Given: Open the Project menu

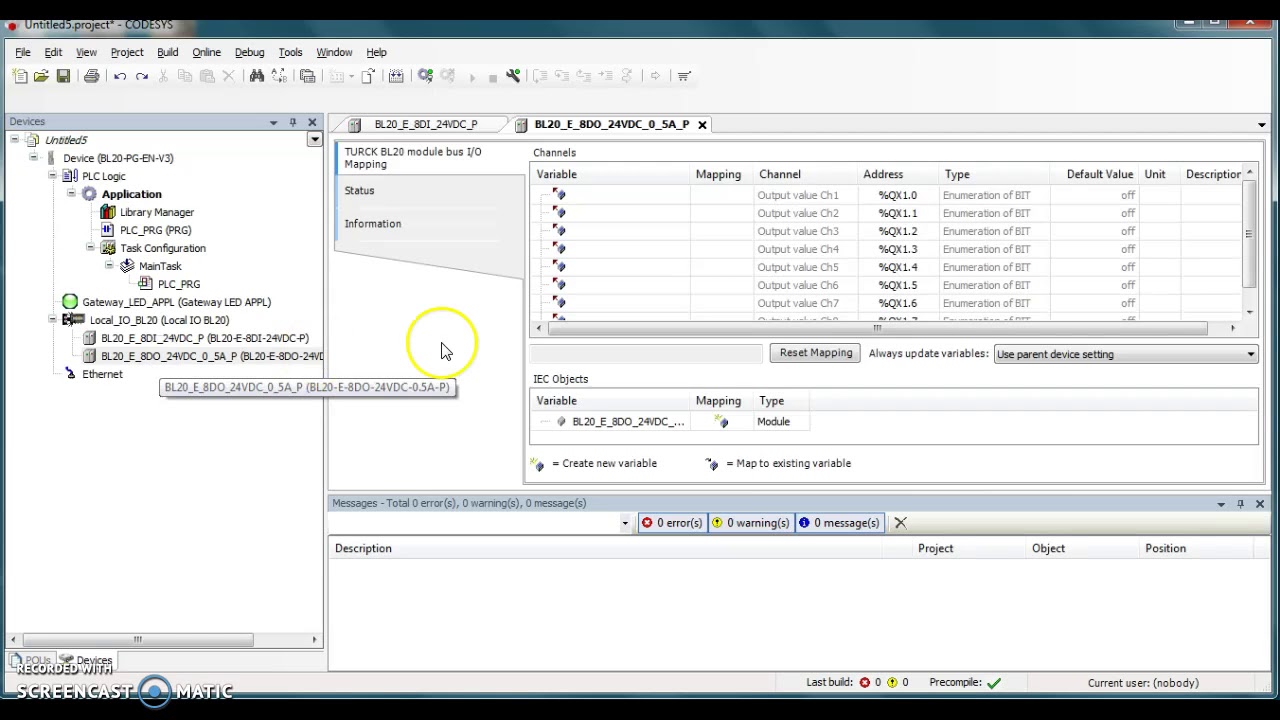Looking at the screenshot, I should pyautogui.click(x=127, y=52).
